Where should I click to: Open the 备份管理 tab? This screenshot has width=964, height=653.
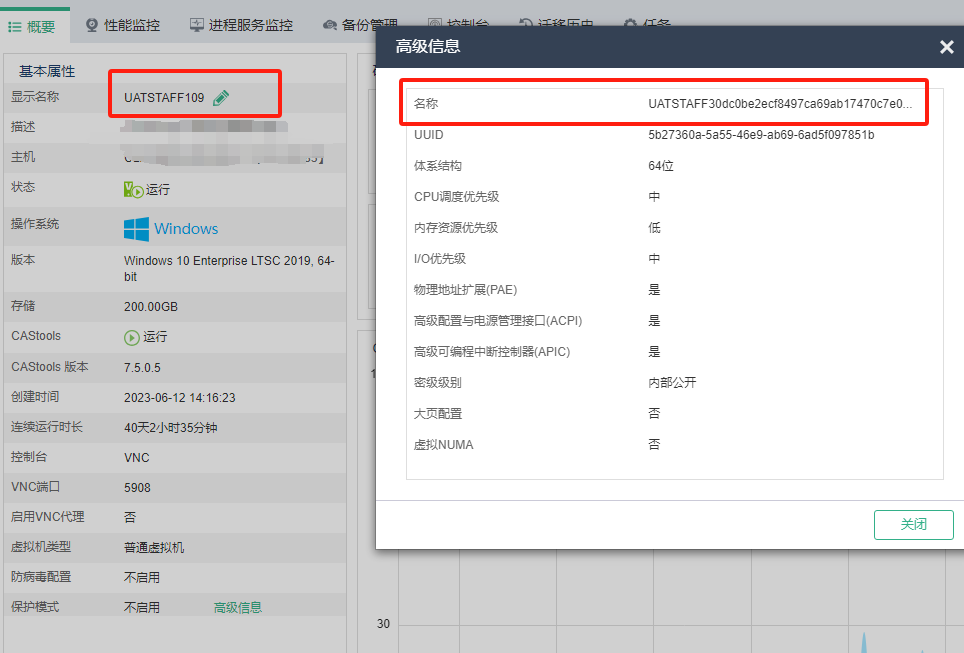(360, 25)
